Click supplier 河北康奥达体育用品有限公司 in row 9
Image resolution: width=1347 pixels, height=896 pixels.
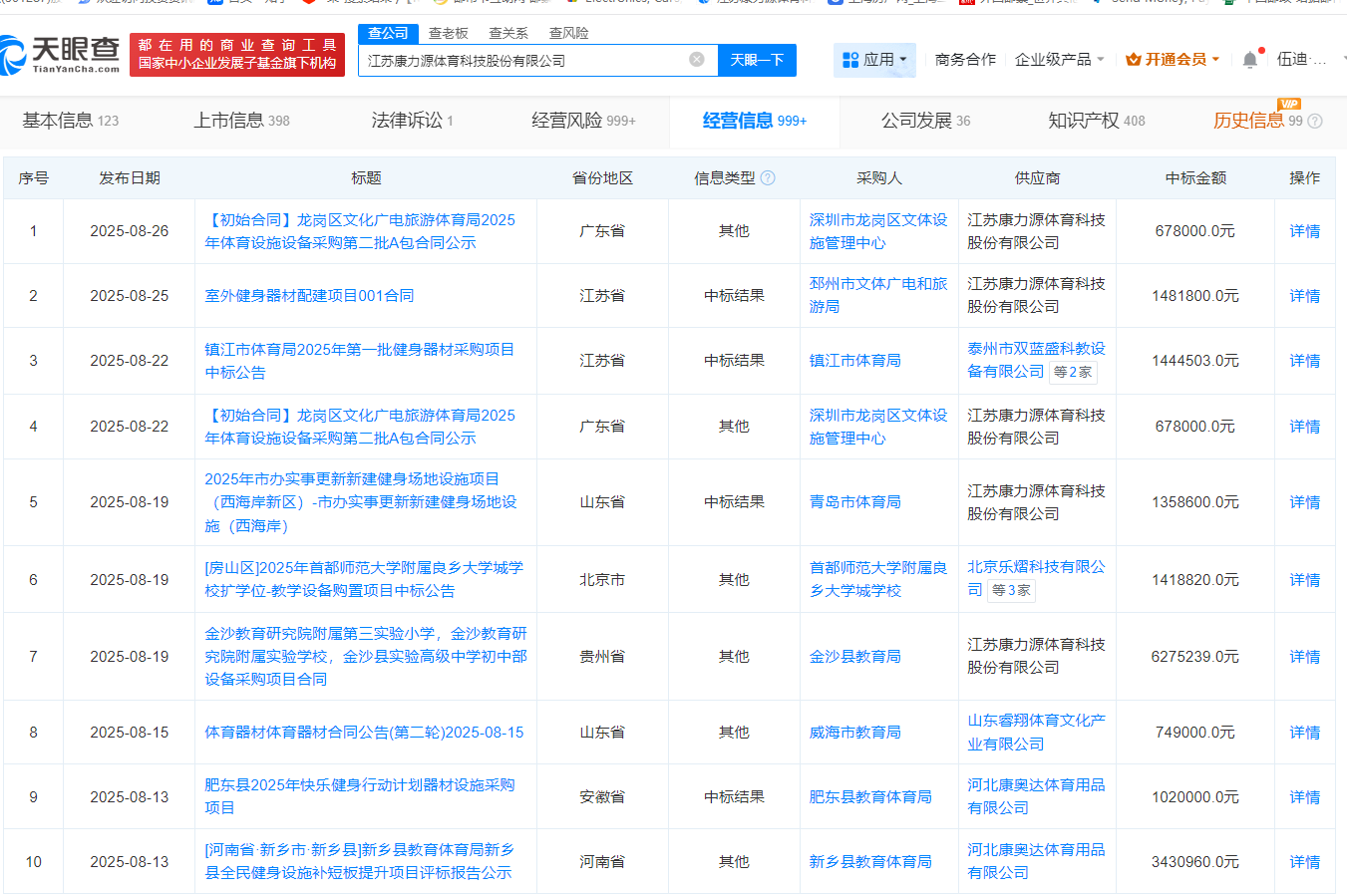(x=1036, y=796)
